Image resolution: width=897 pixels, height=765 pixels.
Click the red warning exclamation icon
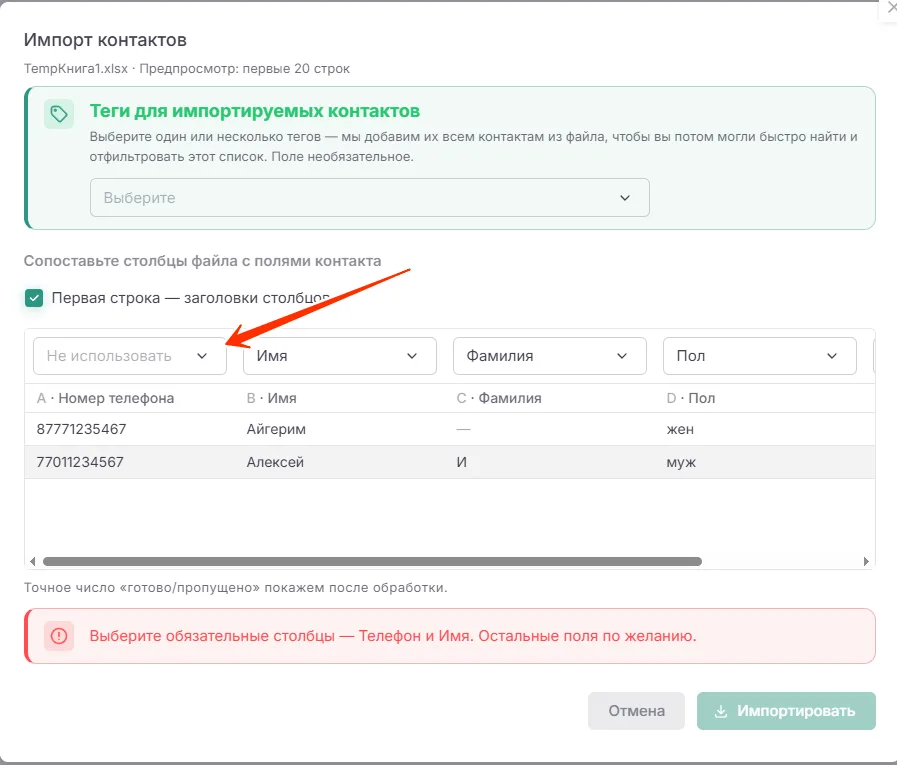pos(59,636)
